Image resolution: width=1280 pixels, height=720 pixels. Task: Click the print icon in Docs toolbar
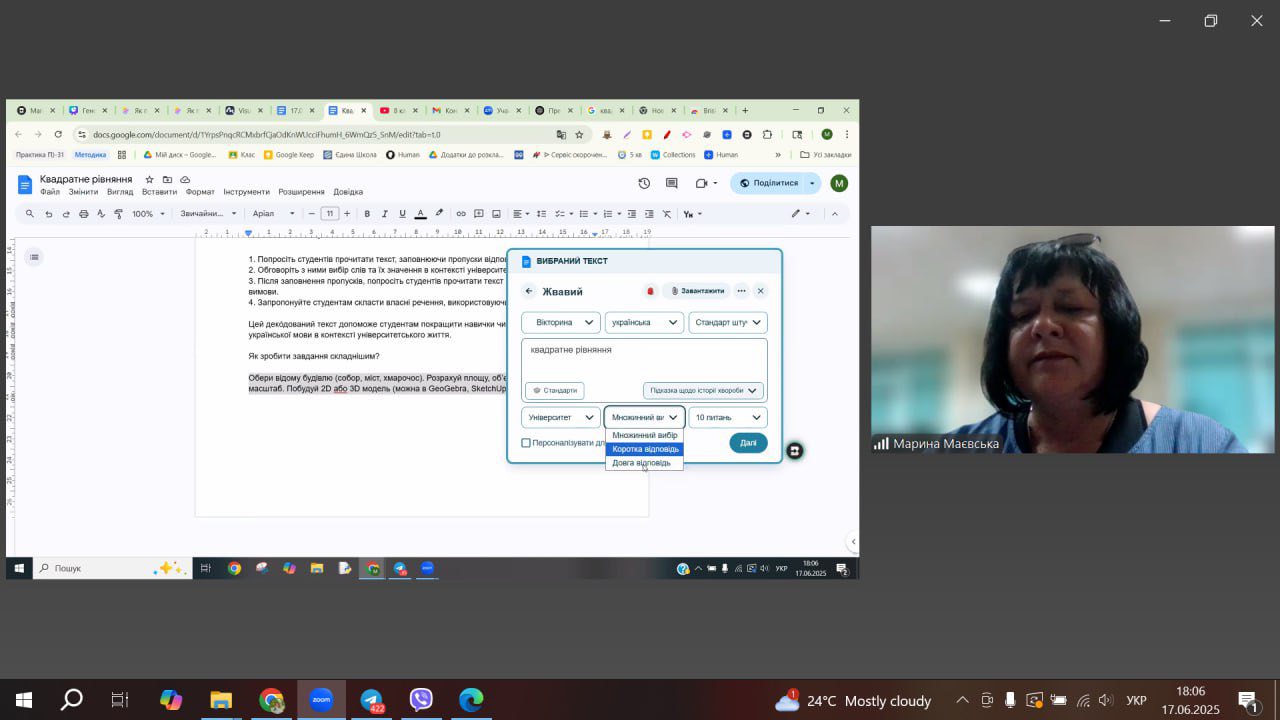pyautogui.click(x=84, y=214)
